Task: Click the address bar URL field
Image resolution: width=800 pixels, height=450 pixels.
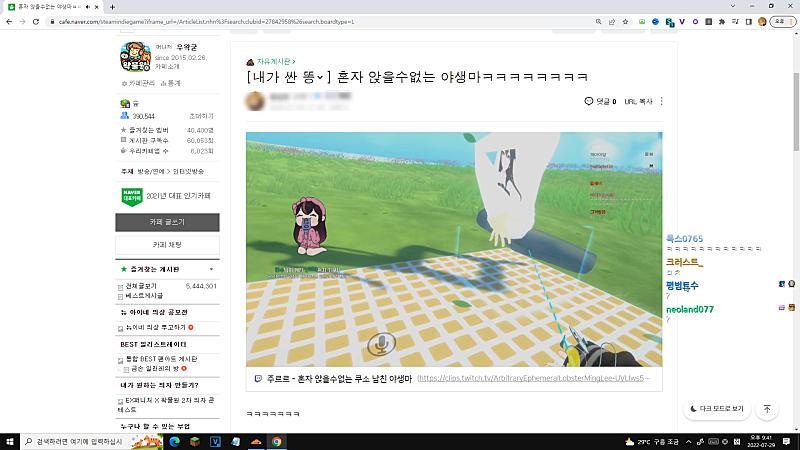Action: [321, 22]
